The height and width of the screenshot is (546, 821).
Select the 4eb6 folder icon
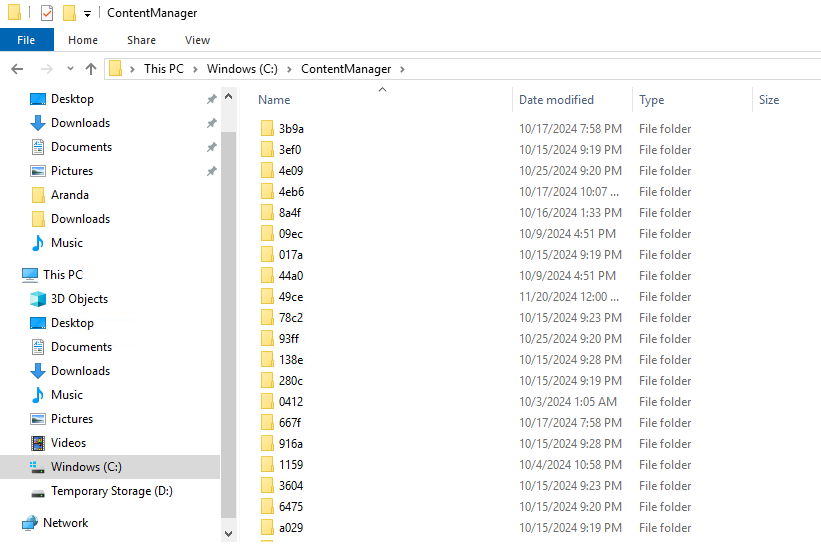click(267, 191)
